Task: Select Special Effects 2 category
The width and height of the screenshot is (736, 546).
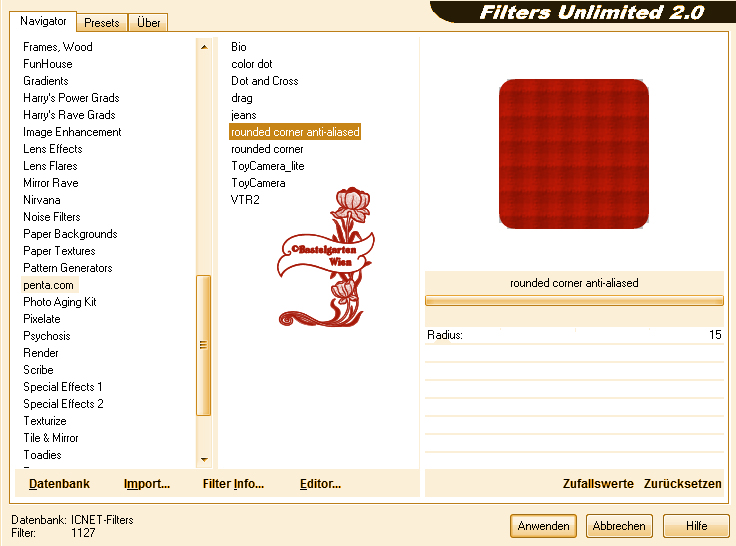Action: click(63, 404)
